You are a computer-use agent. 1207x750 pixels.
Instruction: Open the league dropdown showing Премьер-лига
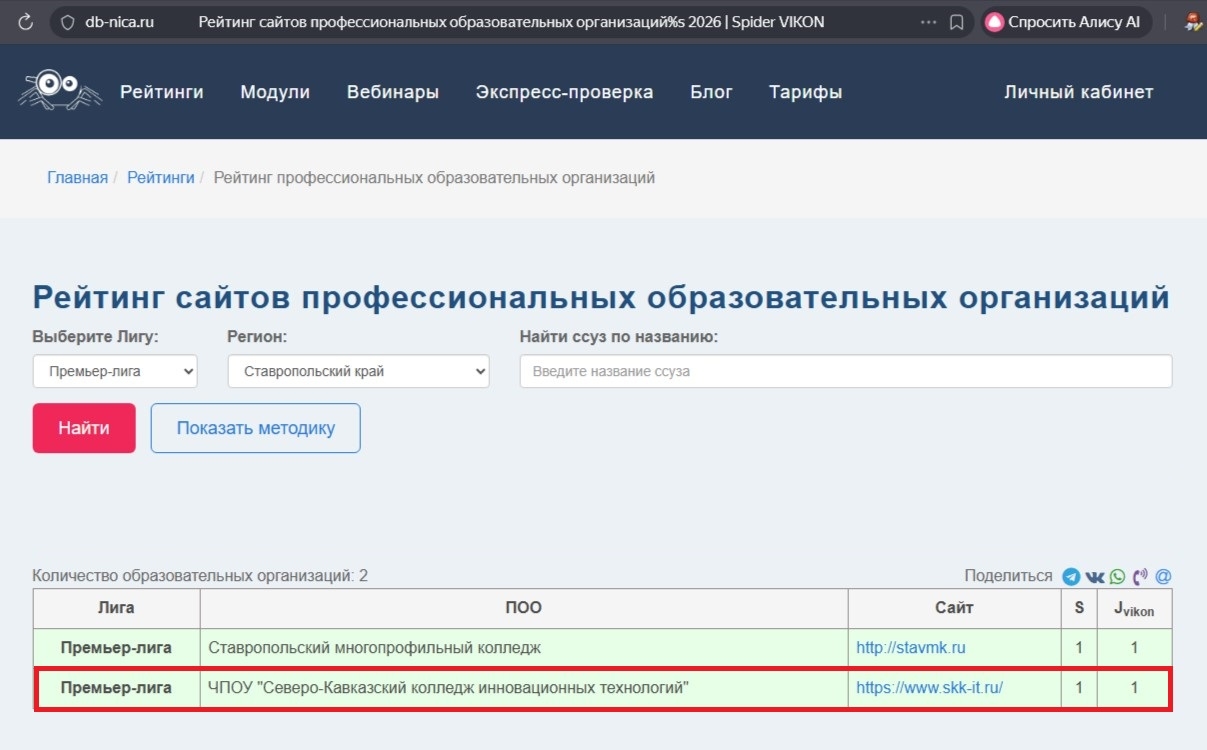coord(115,371)
